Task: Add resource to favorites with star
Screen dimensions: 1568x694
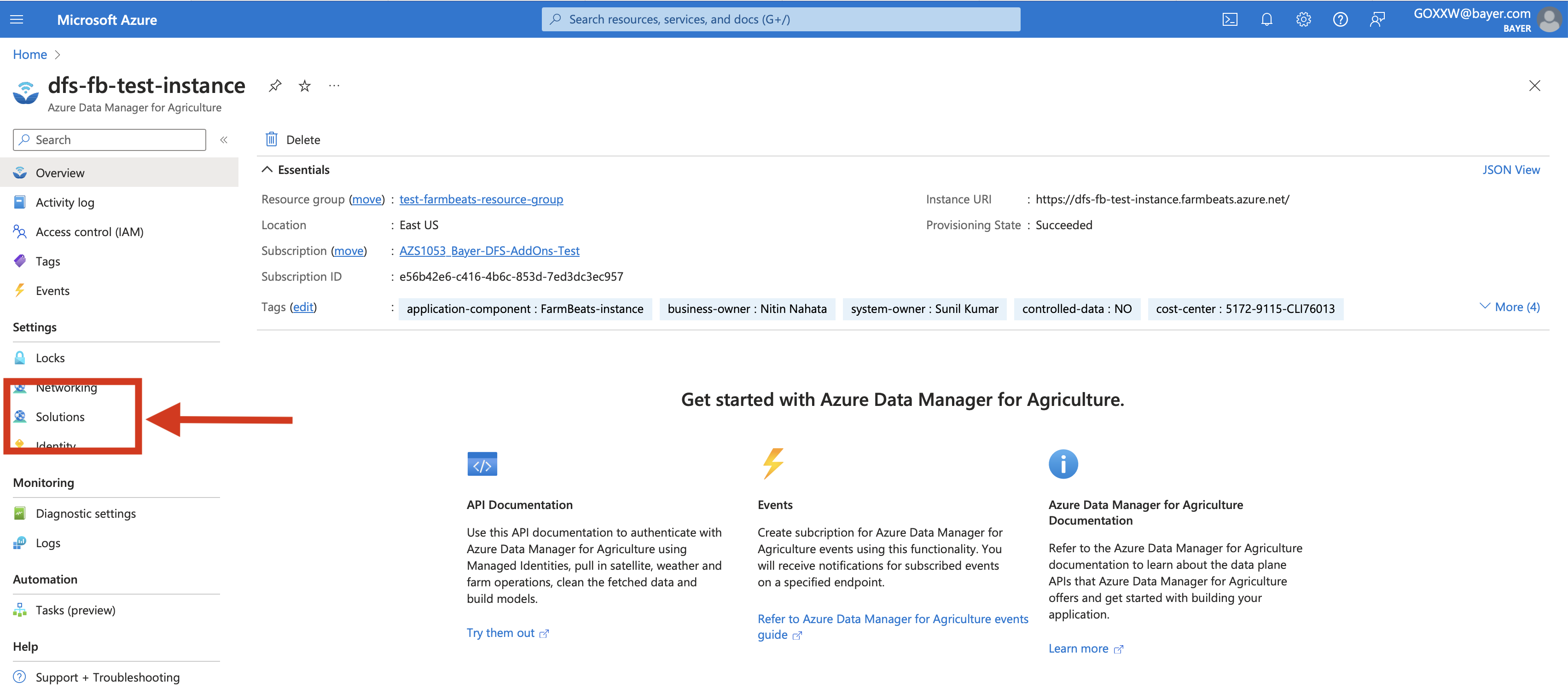Action: (304, 86)
